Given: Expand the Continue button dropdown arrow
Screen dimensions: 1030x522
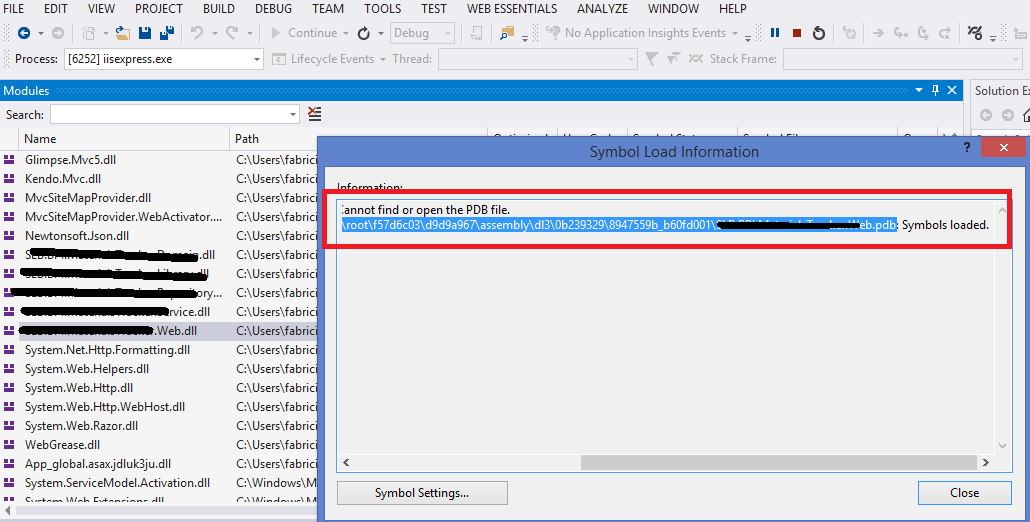Looking at the screenshot, I should click(345, 33).
